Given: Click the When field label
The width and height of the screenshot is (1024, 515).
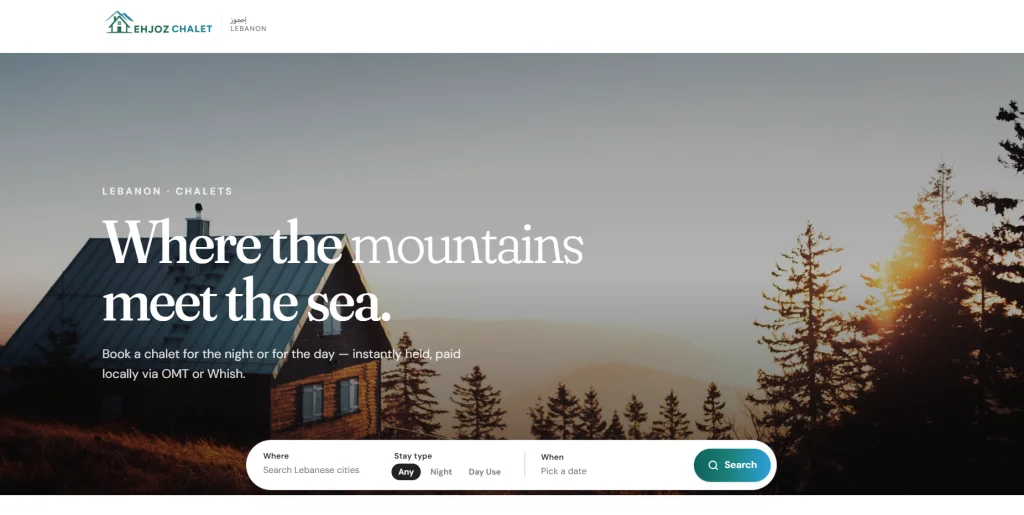Looking at the screenshot, I should [x=552, y=457].
